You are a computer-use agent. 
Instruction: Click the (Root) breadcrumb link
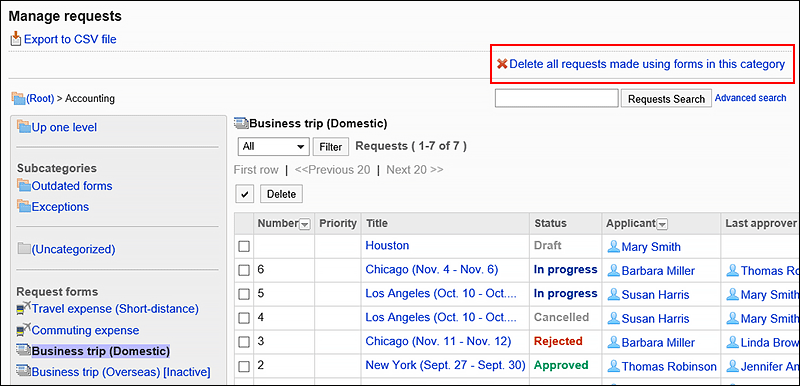pyautogui.click(x=40, y=98)
